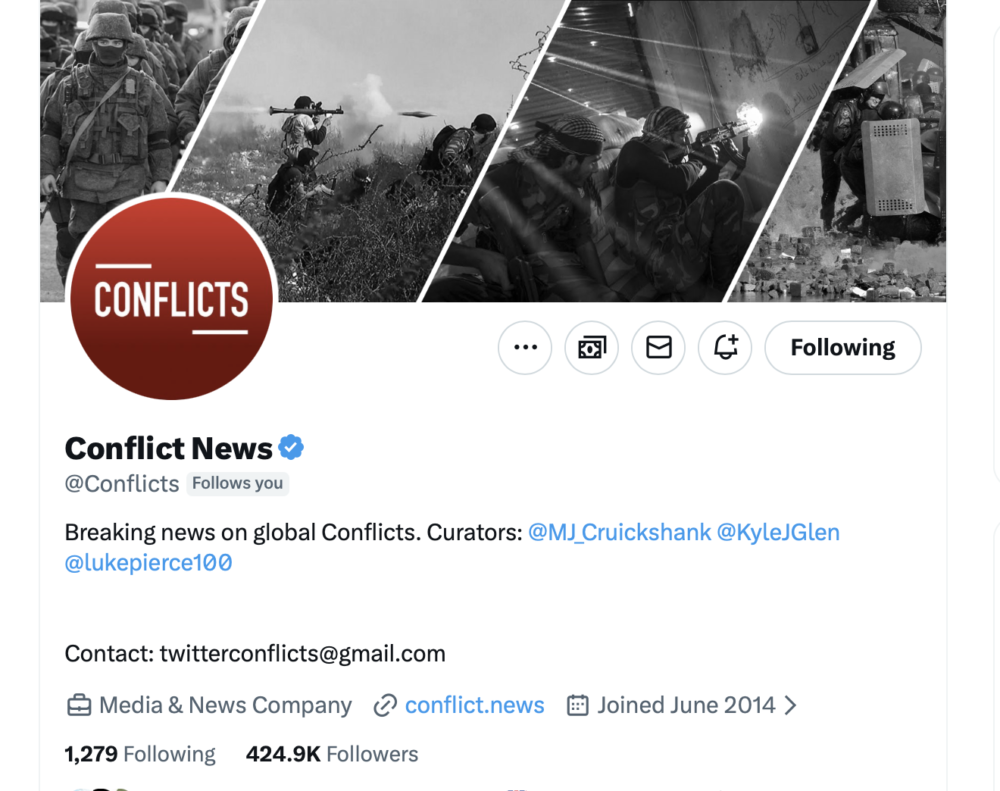Click the calendar icon beside Joined
The height and width of the screenshot is (791, 1000).
(x=578, y=706)
